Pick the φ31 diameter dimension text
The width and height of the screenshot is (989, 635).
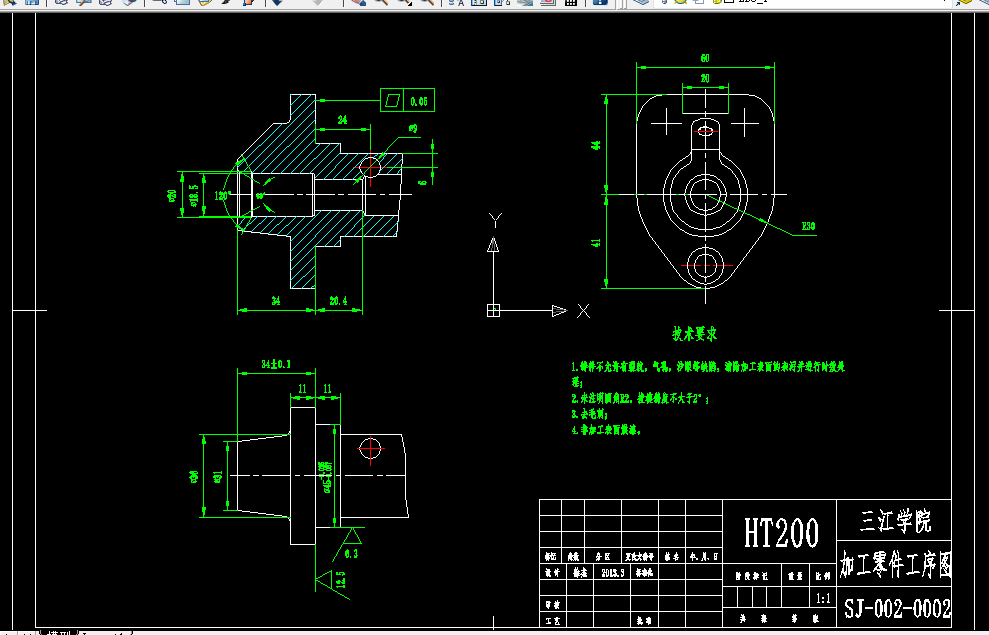[x=218, y=477]
